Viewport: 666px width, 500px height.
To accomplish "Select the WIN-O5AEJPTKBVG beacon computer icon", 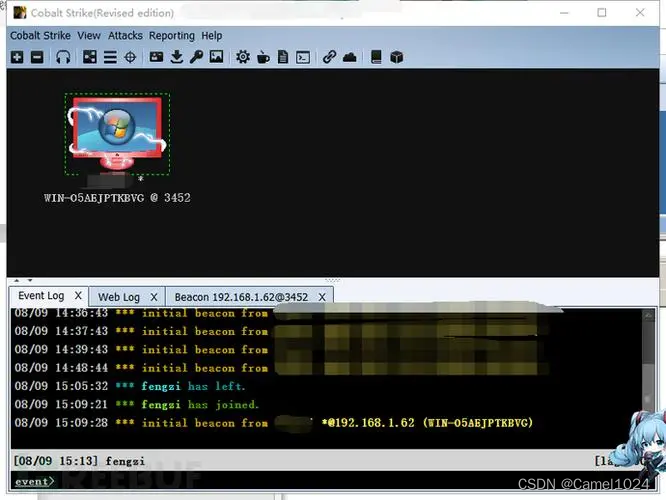I will (x=117, y=134).
